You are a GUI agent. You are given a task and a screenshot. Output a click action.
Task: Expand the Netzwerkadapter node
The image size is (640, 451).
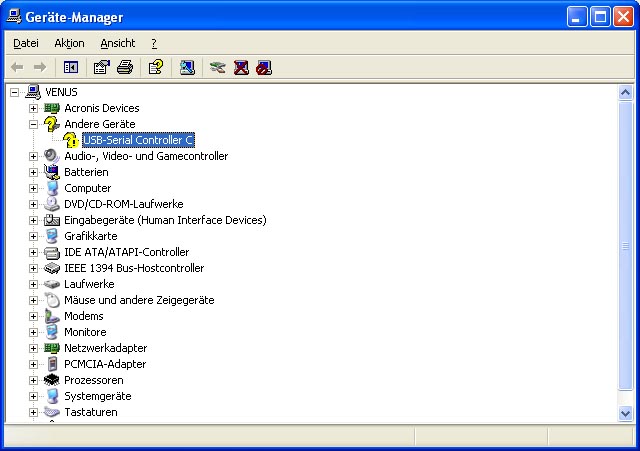[33, 348]
